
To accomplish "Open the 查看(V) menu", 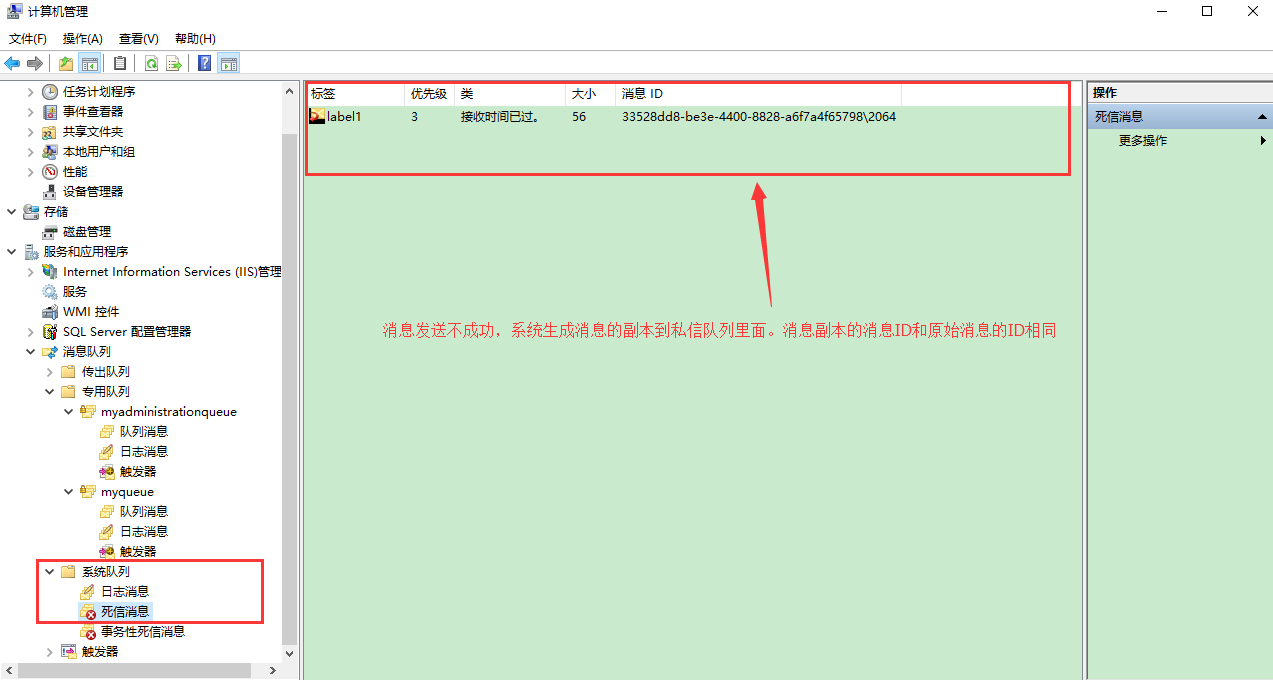I will pos(139,38).
